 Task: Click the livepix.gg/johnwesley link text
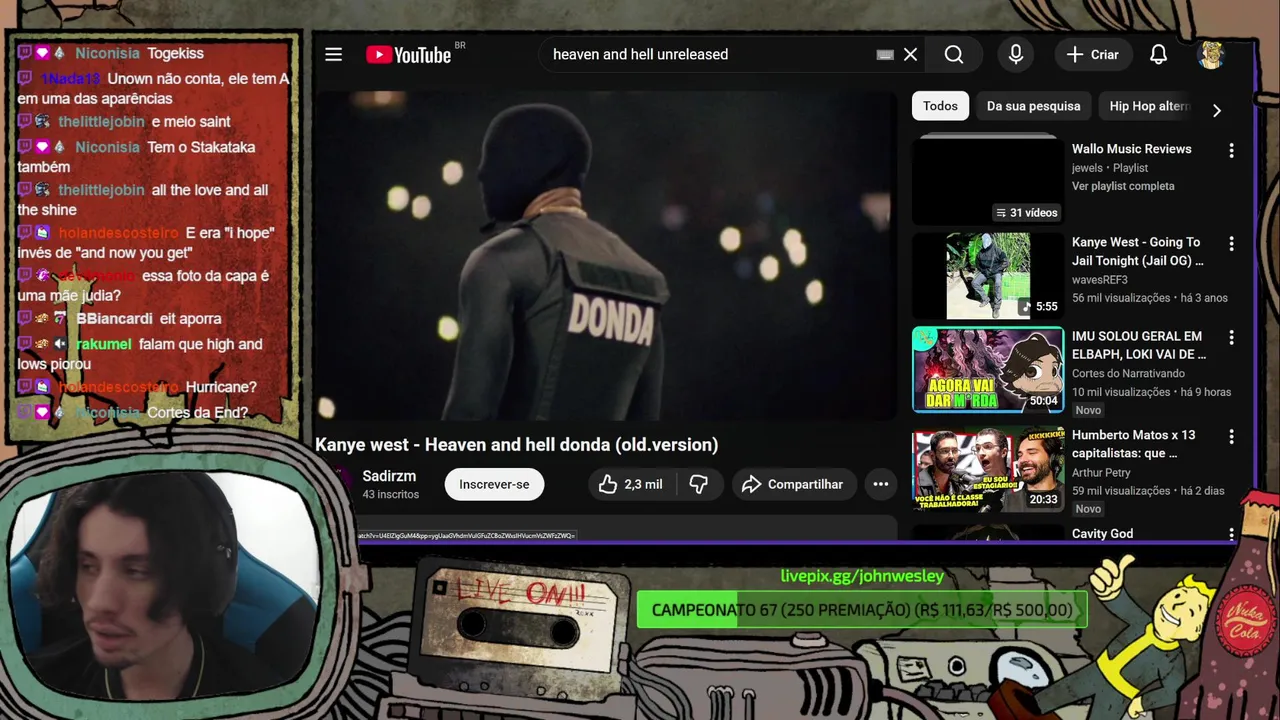pyautogui.click(x=862, y=576)
